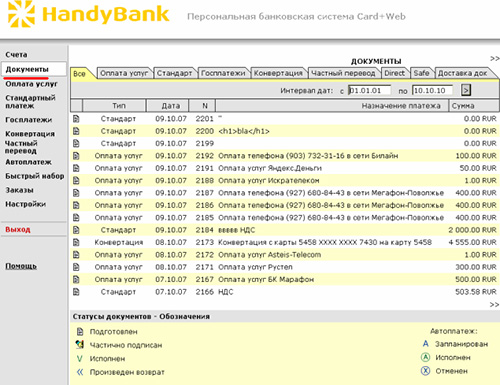500x385 pixels.
Task: Click document status icon for row 2188
Action: [x=76, y=180]
